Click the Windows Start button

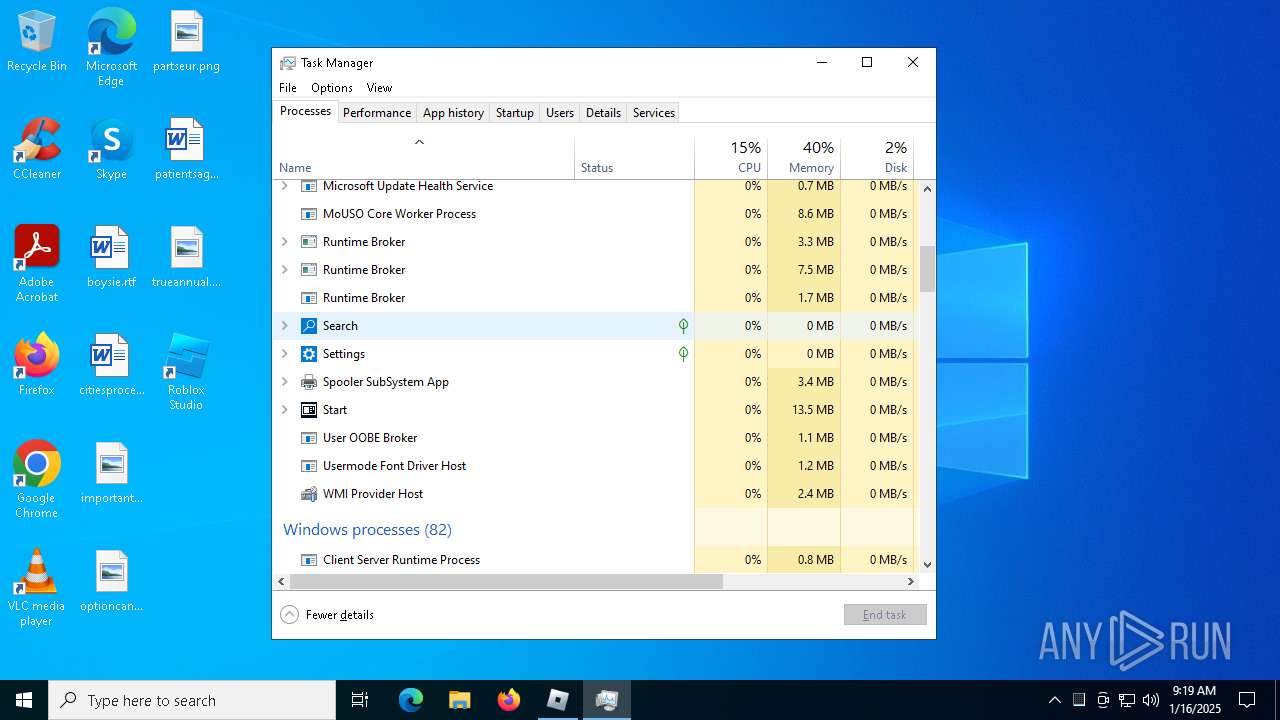[24, 700]
